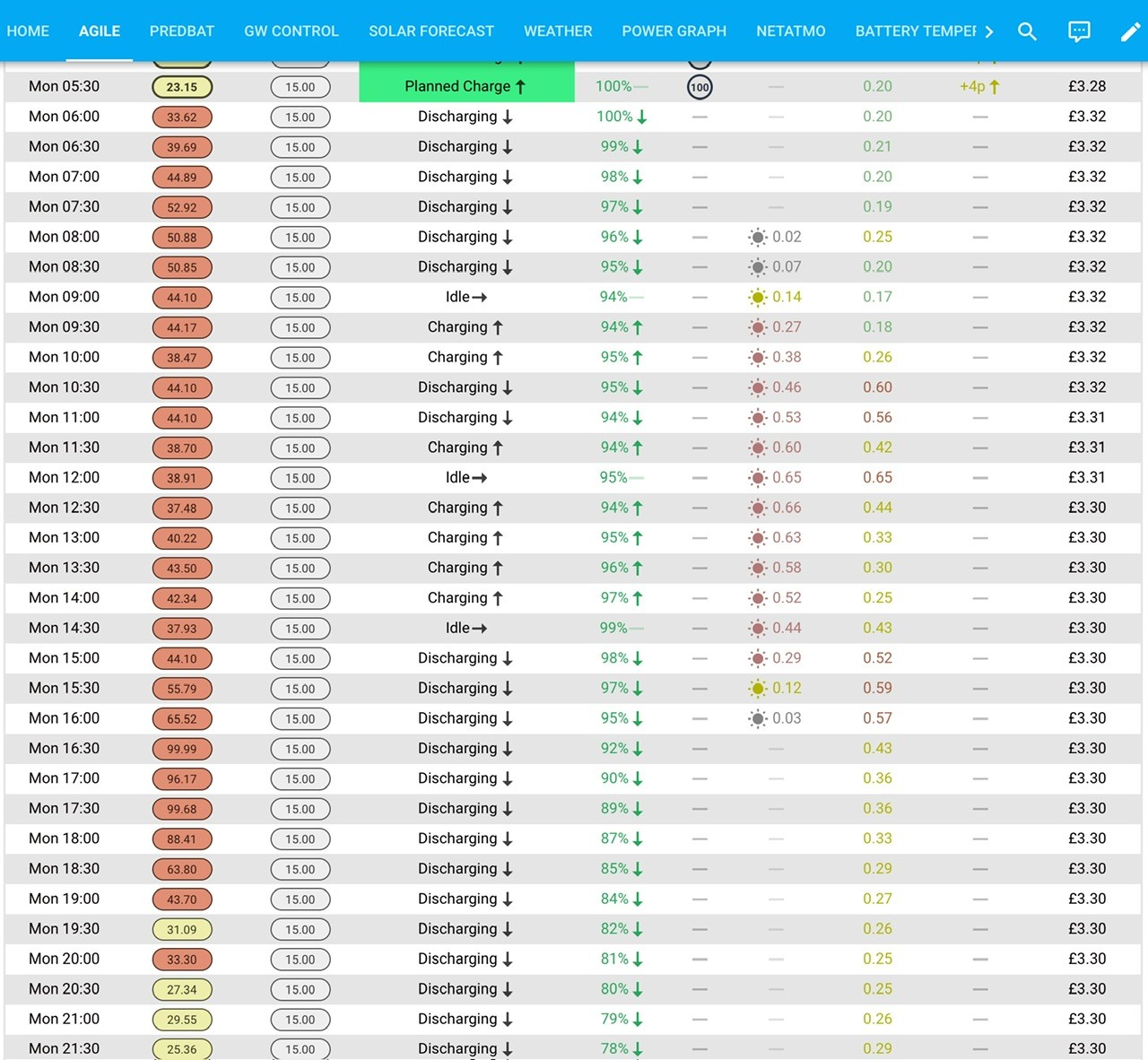Click the 99.99 import rate pill

tap(182, 749)
